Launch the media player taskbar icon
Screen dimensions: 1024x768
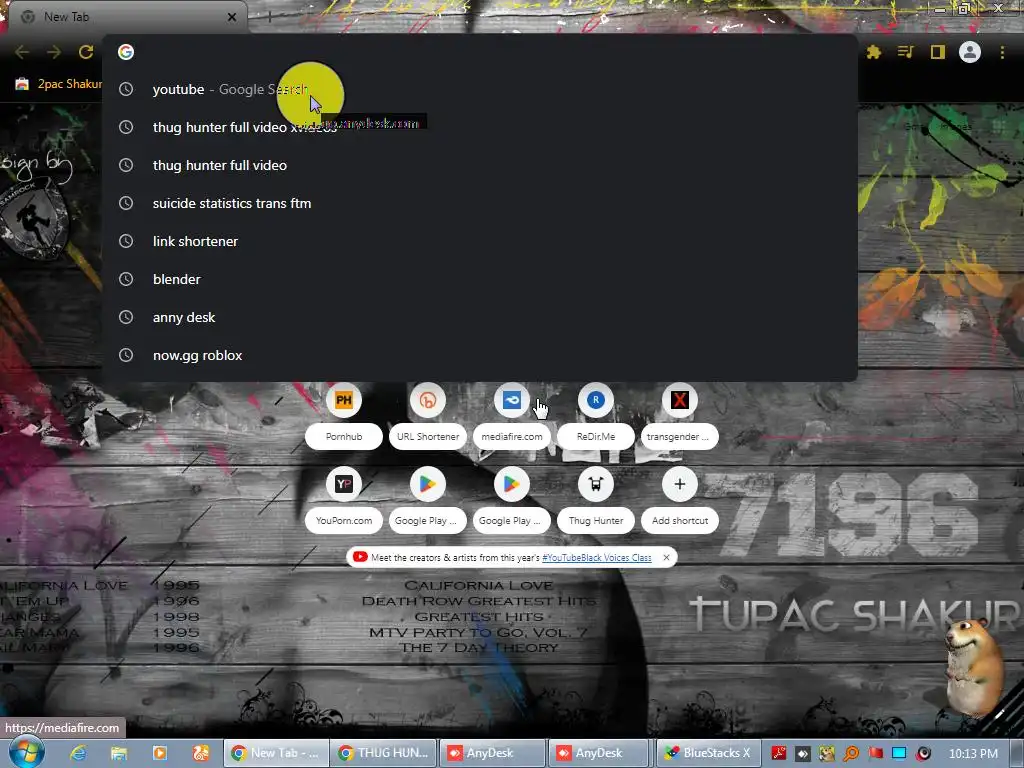pyautogui.click(x=159, y=753)
